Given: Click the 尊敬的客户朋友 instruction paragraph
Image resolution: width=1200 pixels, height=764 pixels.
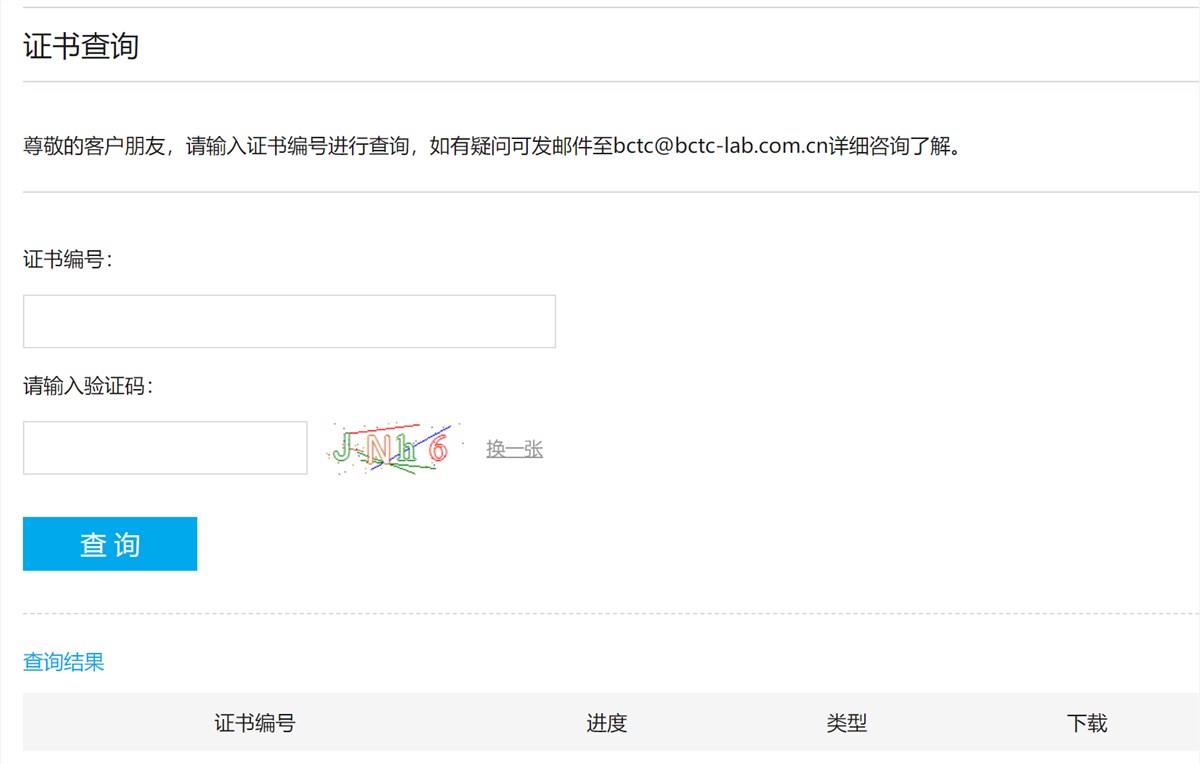Looking at the screenshot, I should (491, 147).
